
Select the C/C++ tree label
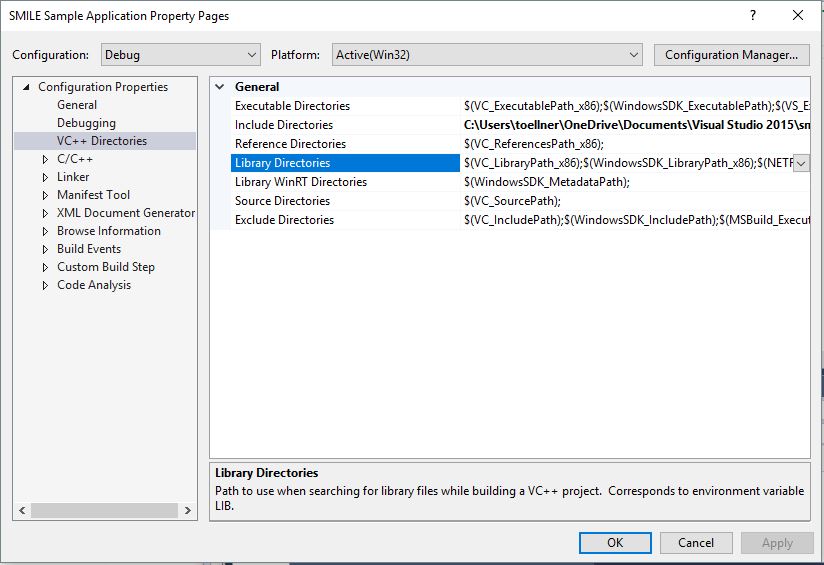[x=75, y=159]
